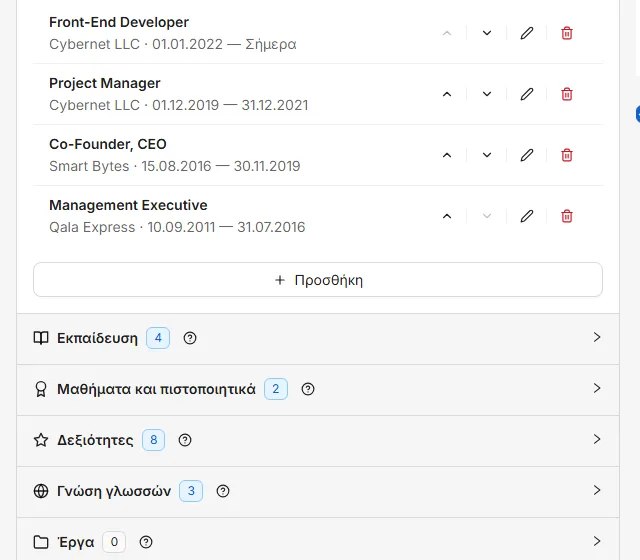Image resolution: width=640 pixels, height=560 pixels.
Task: Edit the Front-End Developer entry
Action: click(x=527, y=33)
